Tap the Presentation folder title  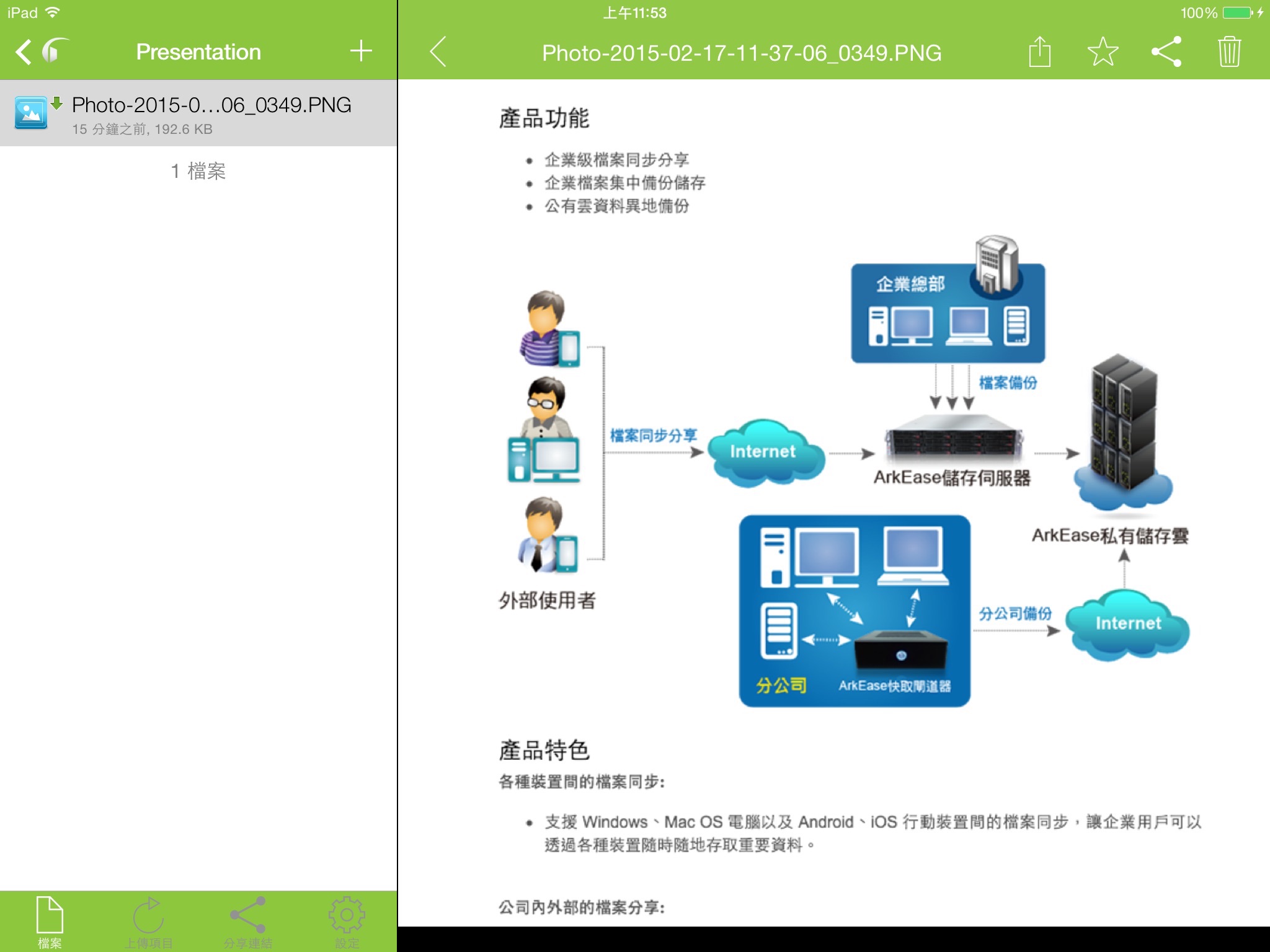(198, 52)
